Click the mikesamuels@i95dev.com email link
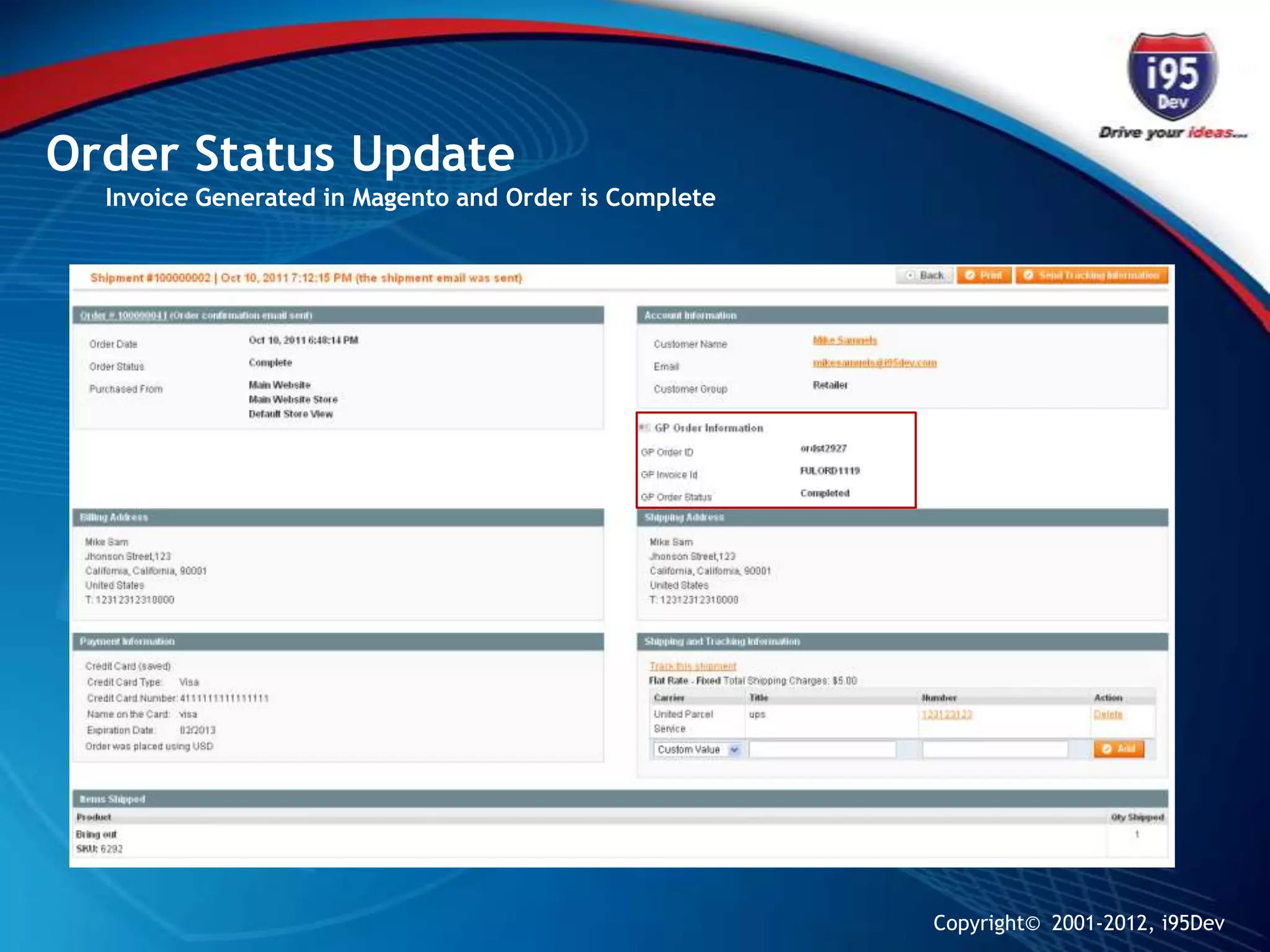The image size is (1270, 952). (x=874, y=363)
